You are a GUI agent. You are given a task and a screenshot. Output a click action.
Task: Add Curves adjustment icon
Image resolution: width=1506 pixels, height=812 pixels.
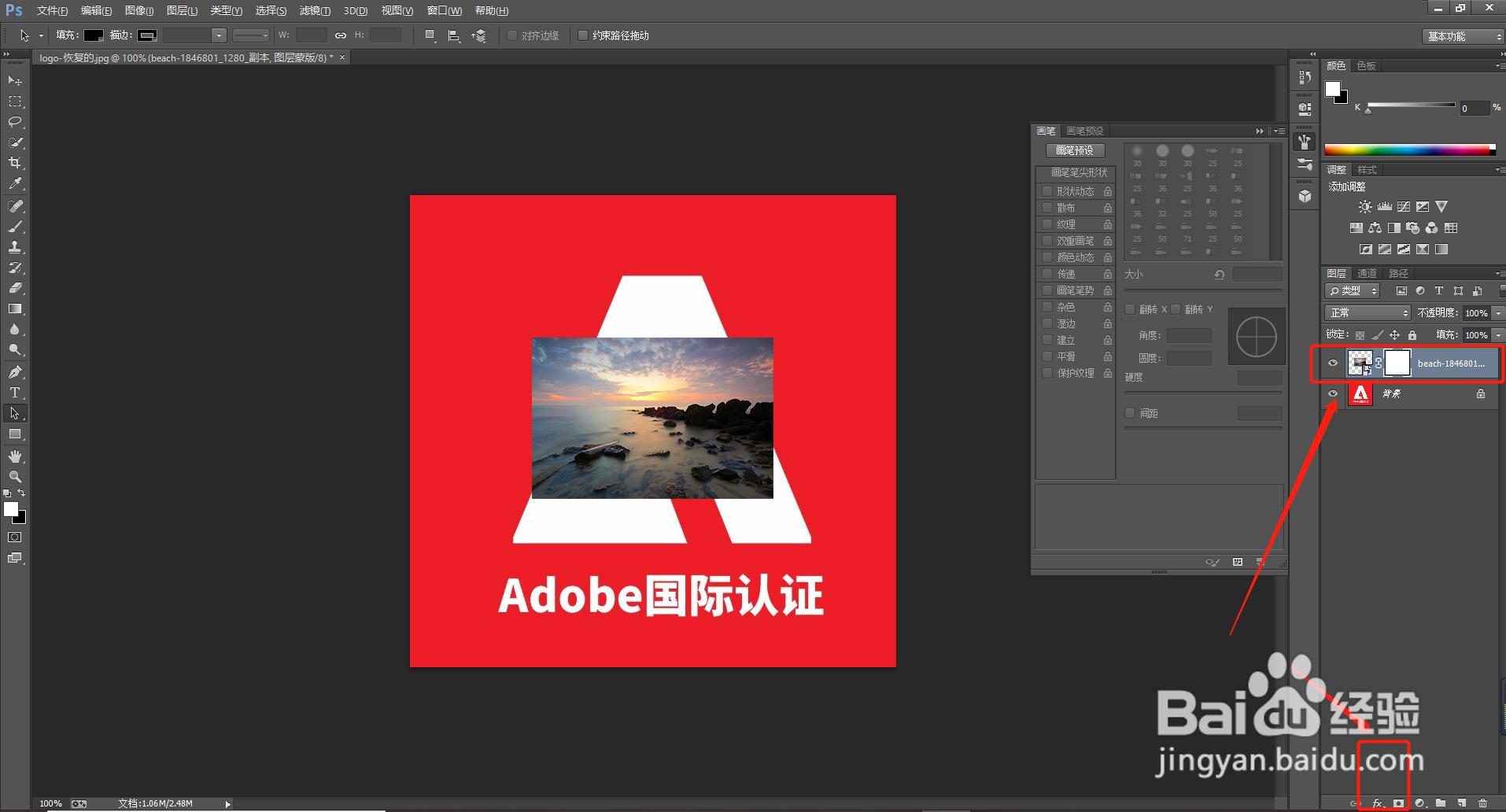pos(1404,207)
